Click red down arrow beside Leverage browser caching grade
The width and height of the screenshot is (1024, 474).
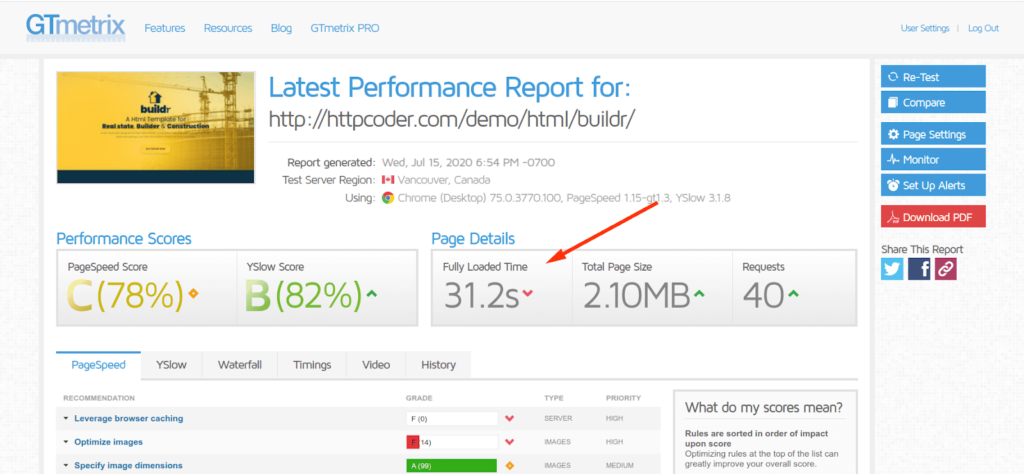[509, 419]
